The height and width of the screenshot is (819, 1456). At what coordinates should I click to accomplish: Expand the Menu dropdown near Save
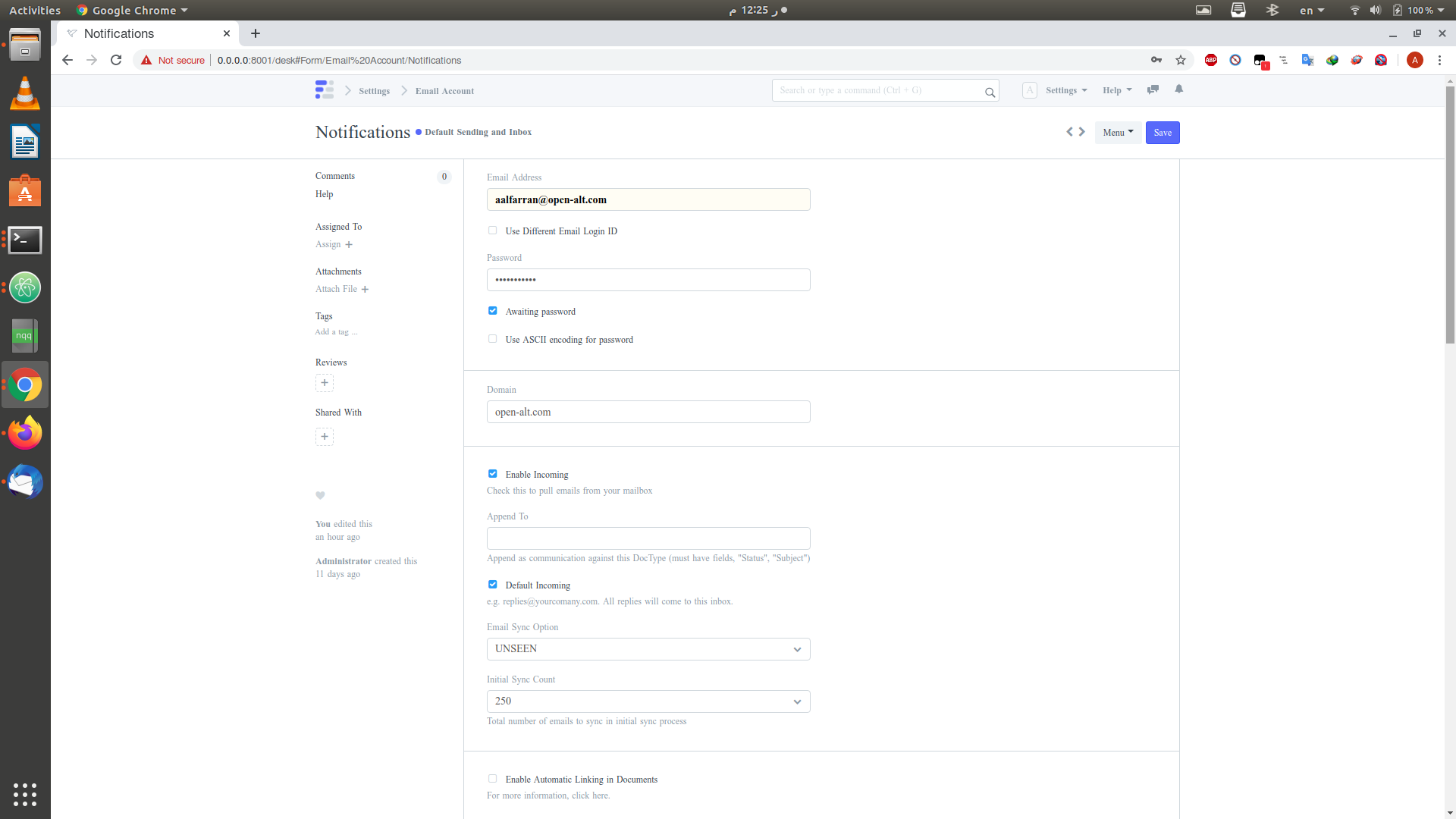point(1117,132)
